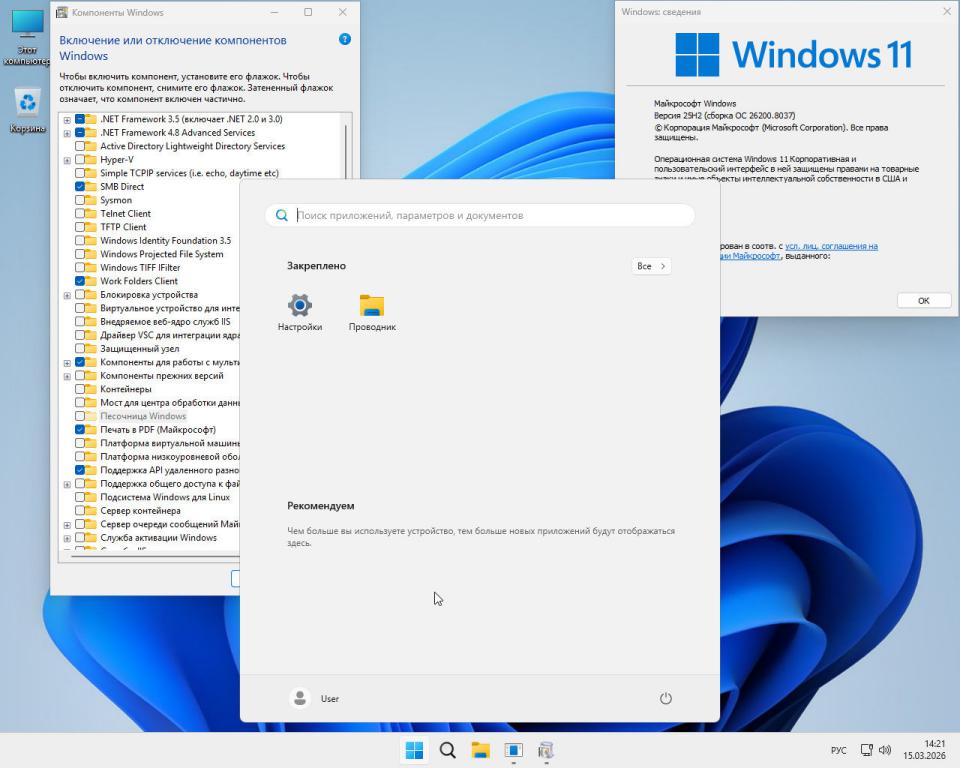
Task: Click the help icon in Компоненты Windows
Action: (345, 40)
